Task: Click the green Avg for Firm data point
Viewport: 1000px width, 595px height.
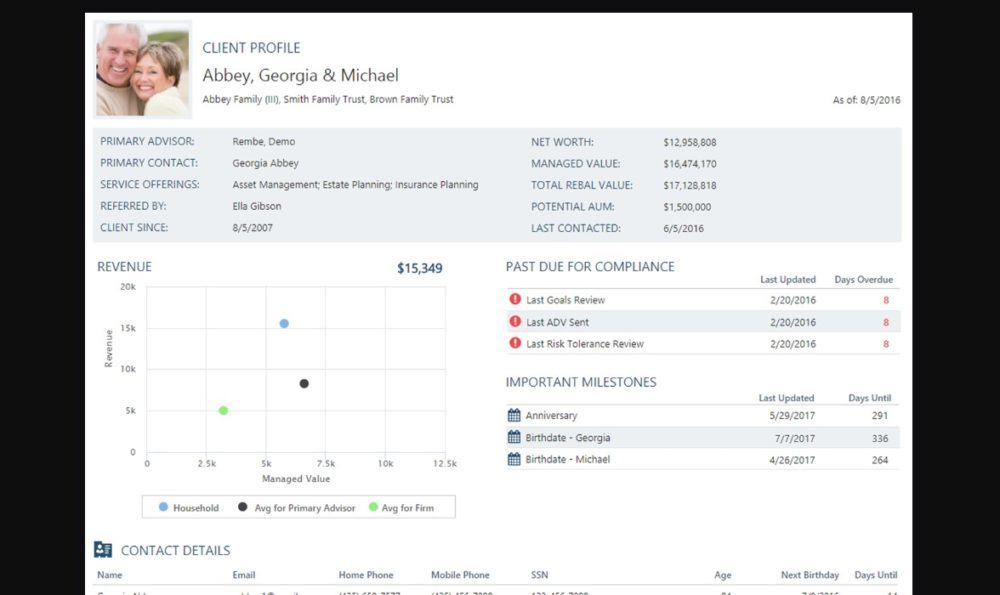Action: tap(223, 410)
